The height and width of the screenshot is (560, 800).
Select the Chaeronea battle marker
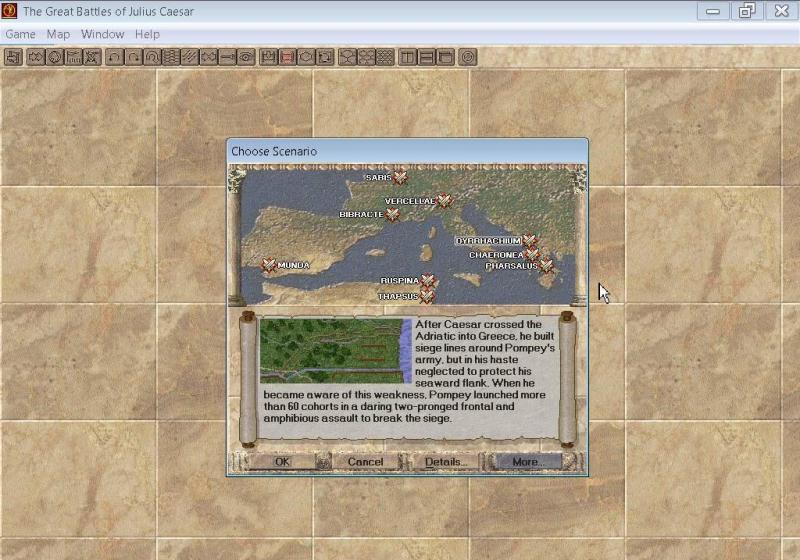coord(532,255)
